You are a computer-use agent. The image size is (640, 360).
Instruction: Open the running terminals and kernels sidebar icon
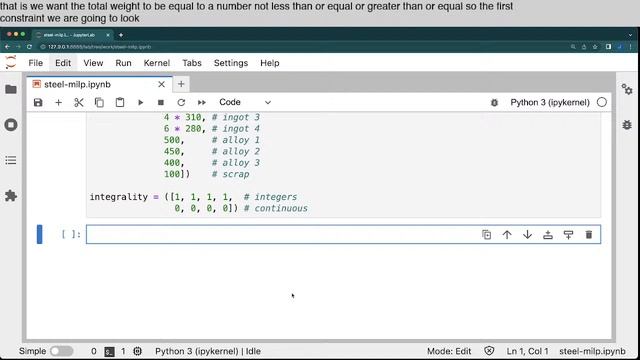coord(11,124)
